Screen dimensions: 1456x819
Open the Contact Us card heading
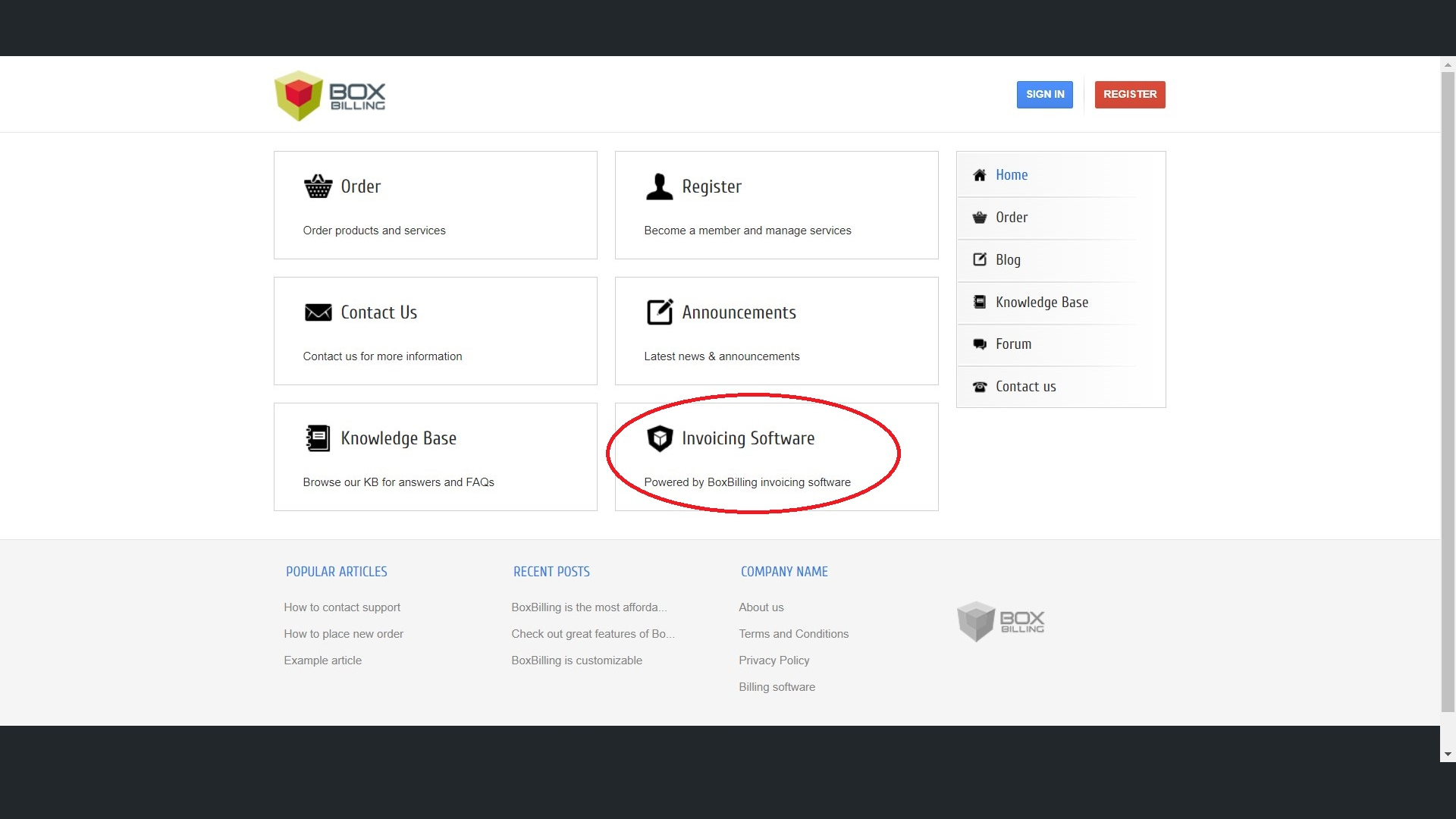(378, 312)
